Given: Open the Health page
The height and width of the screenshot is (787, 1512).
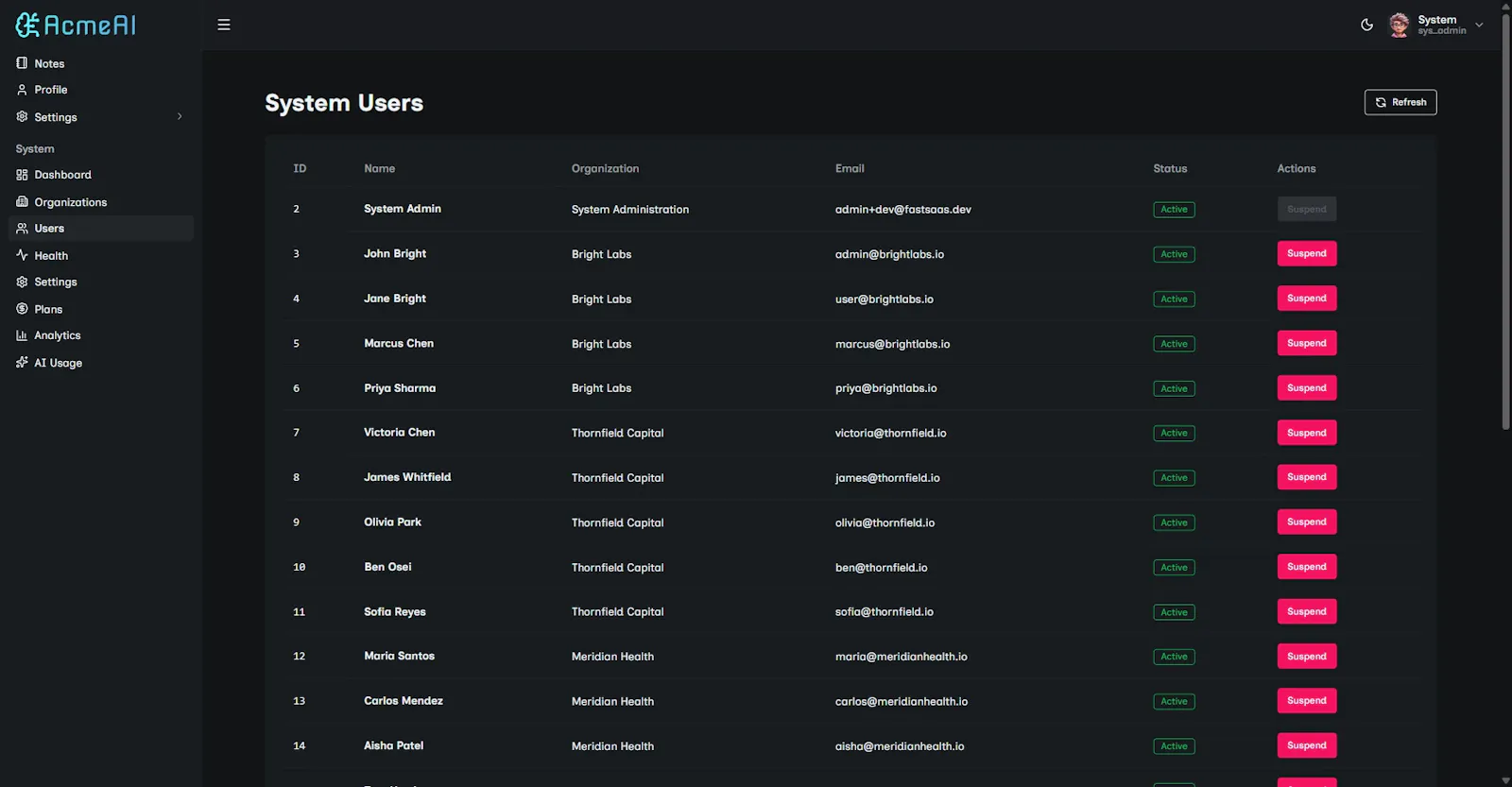Looking at the screenshot, I should tap(101, 255).
